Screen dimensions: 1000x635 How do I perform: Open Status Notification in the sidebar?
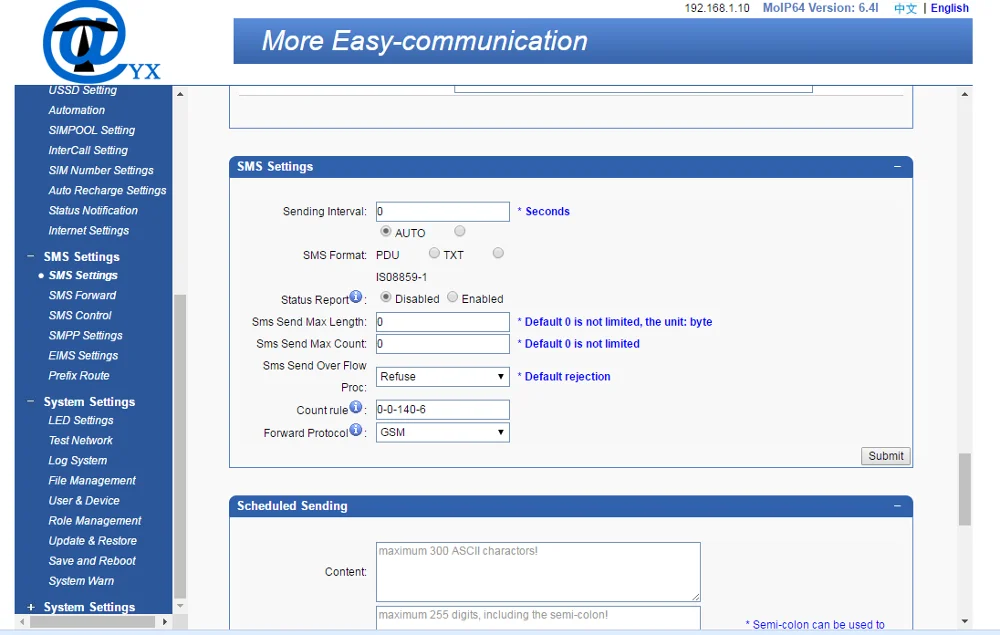point(93,210)
